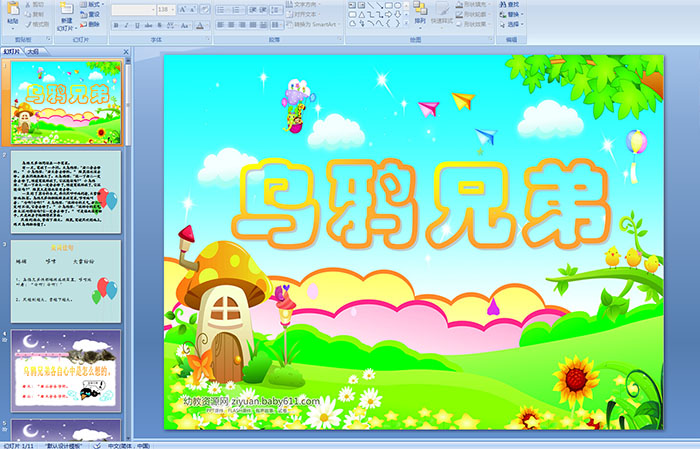Close the slides thumbnail pane
This screenshot has height=449, width=700.
tap(126, 52)
